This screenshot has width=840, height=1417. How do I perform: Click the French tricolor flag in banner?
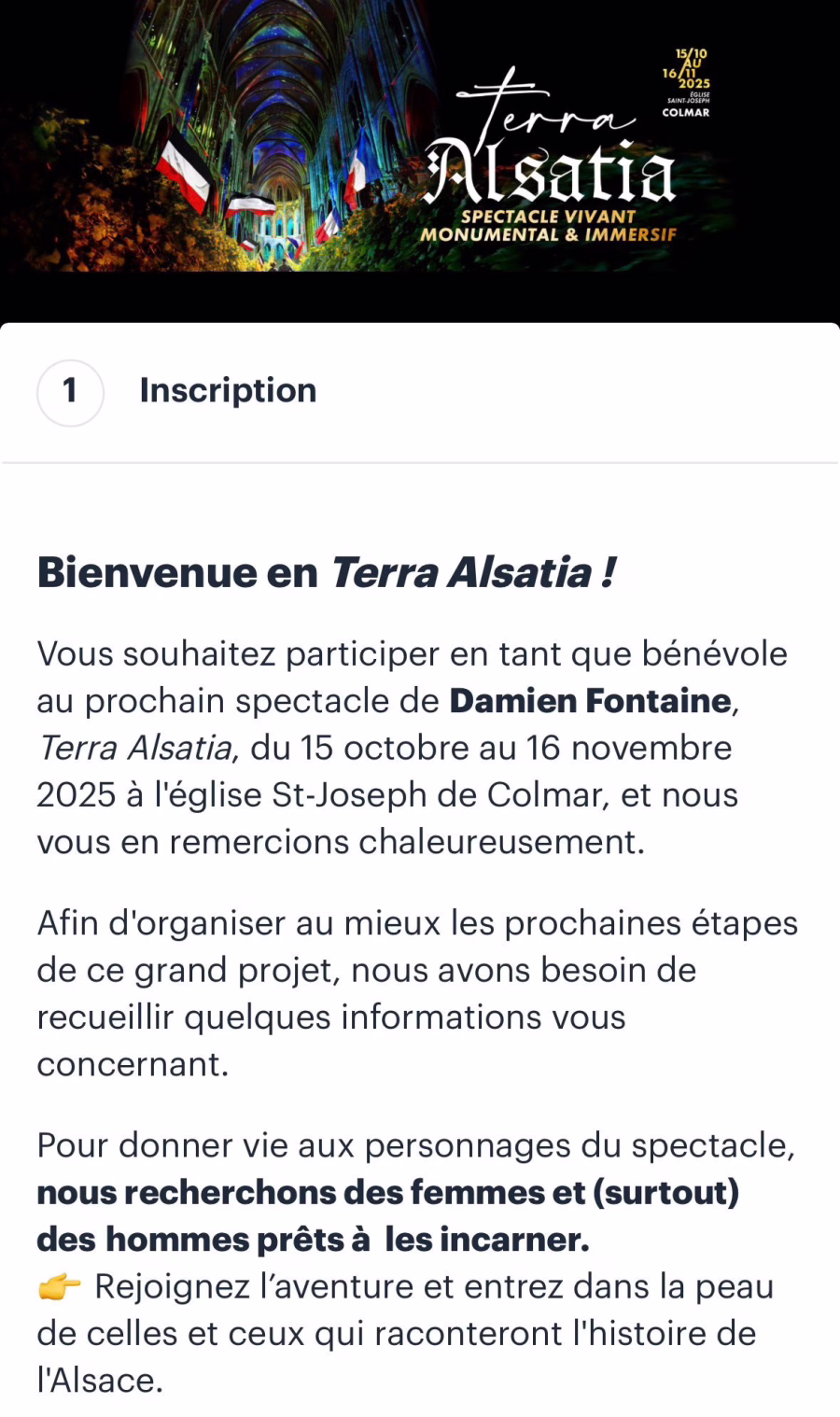coord(357,168)
